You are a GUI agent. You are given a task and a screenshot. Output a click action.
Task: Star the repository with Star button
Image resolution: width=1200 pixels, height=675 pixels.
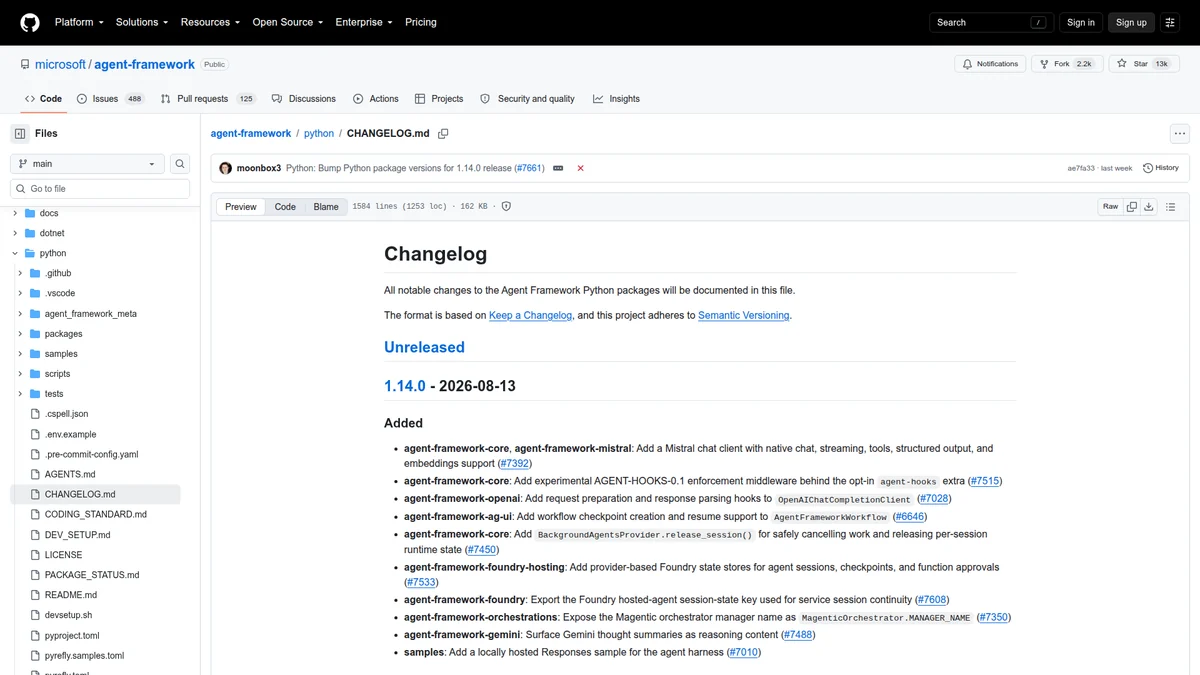tap(1142, 64)
